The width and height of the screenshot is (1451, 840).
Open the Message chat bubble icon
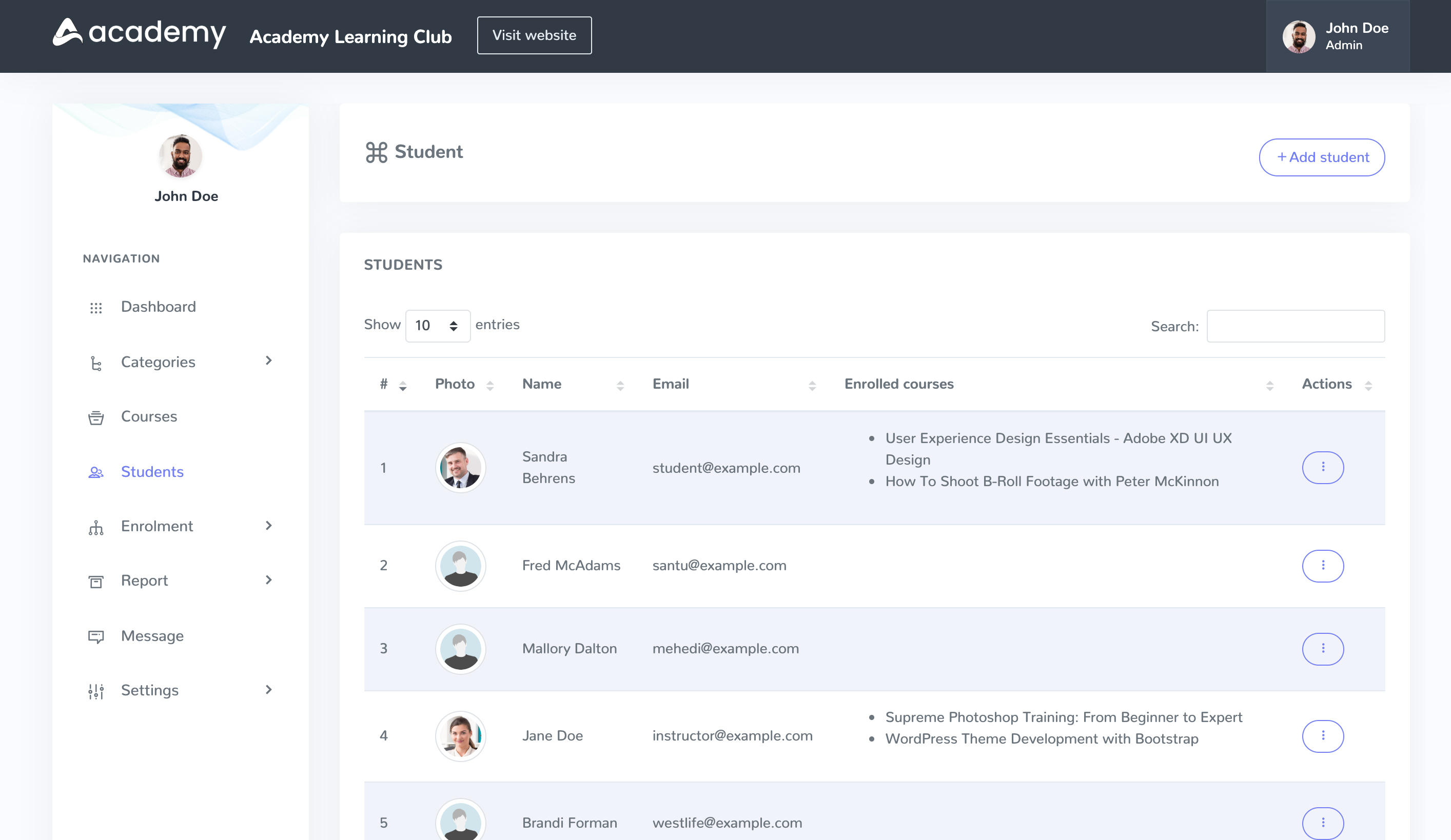(x=96, y=636)
